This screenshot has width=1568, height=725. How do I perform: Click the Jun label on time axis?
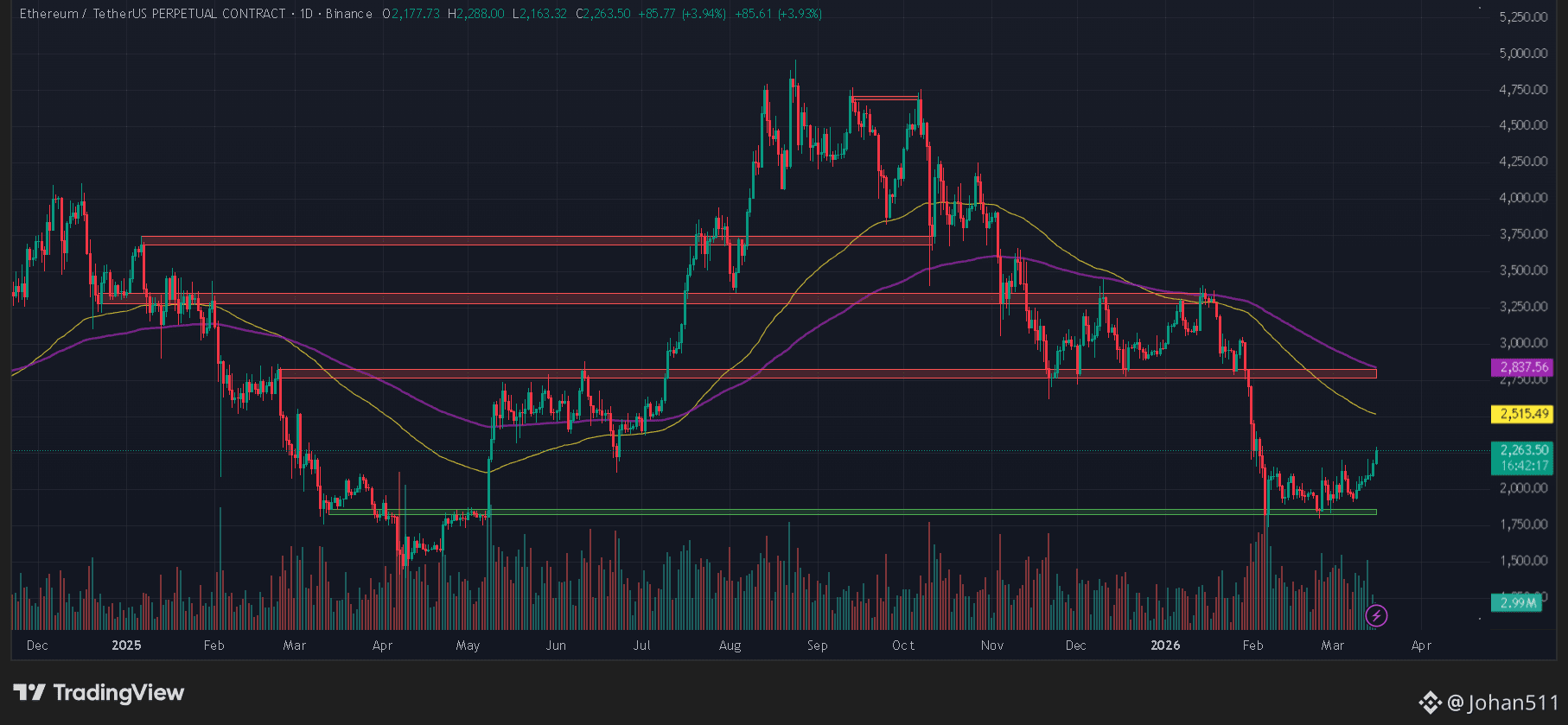(x=556, y=646)
